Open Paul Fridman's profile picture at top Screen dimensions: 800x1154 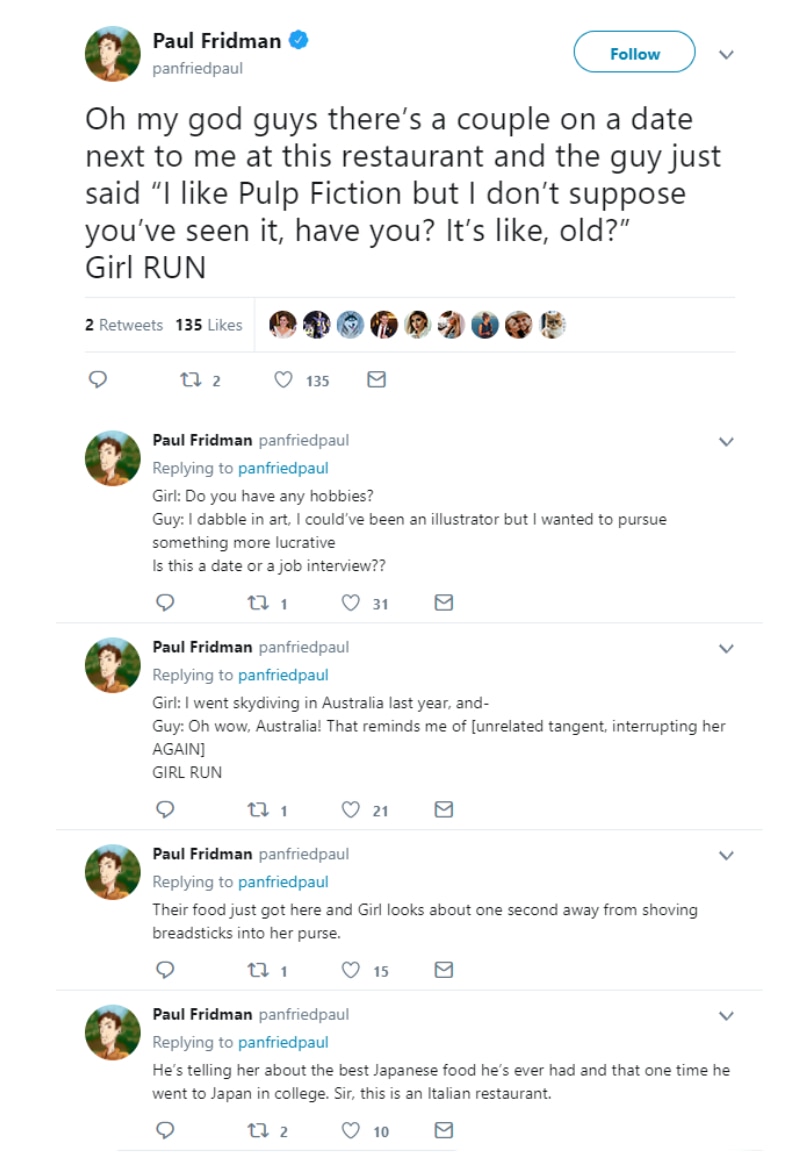112,53
